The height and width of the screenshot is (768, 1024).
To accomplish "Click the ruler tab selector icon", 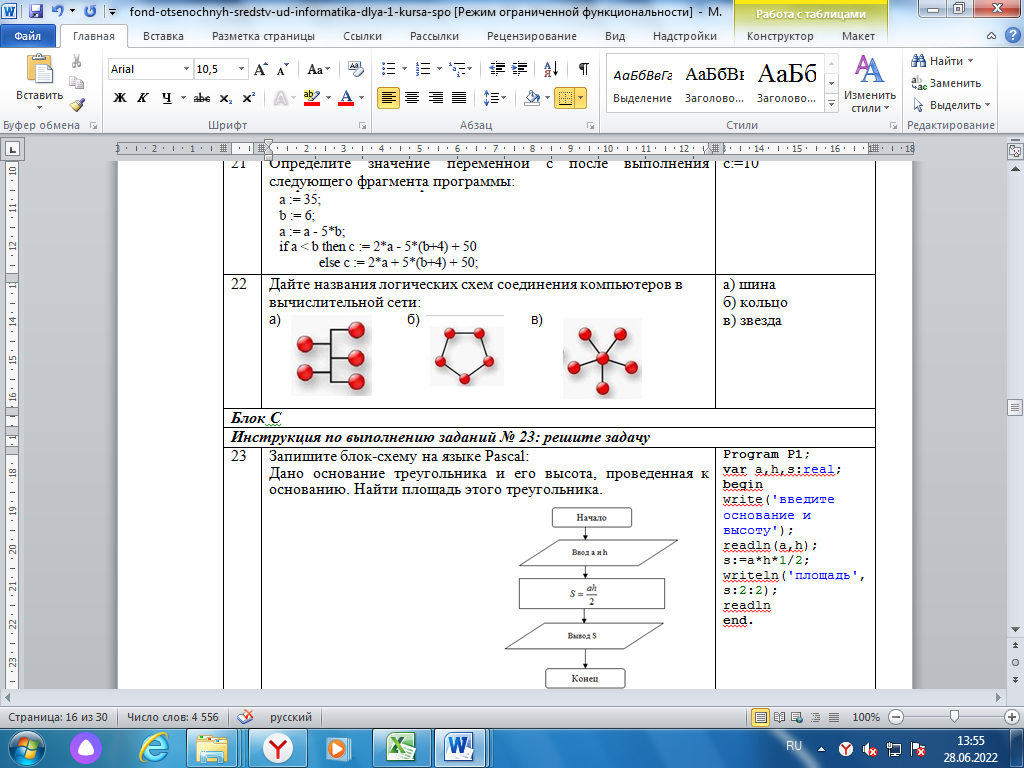I will (12, 149).
